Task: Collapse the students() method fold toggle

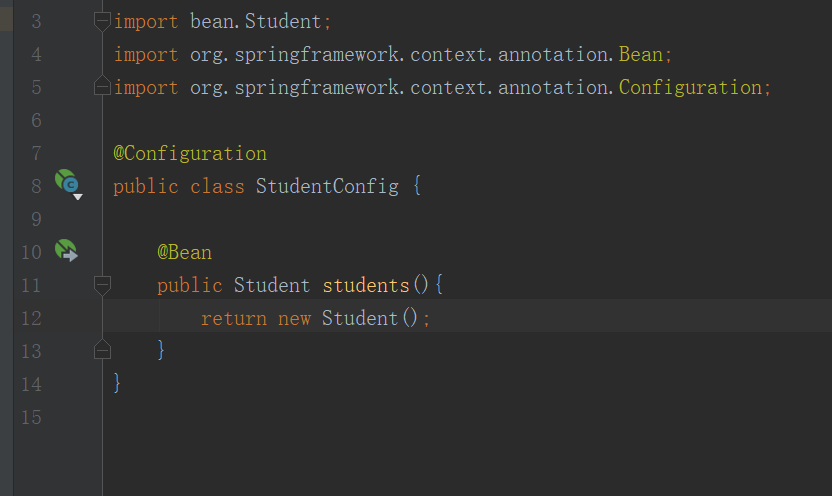Action: click(101, 285)
